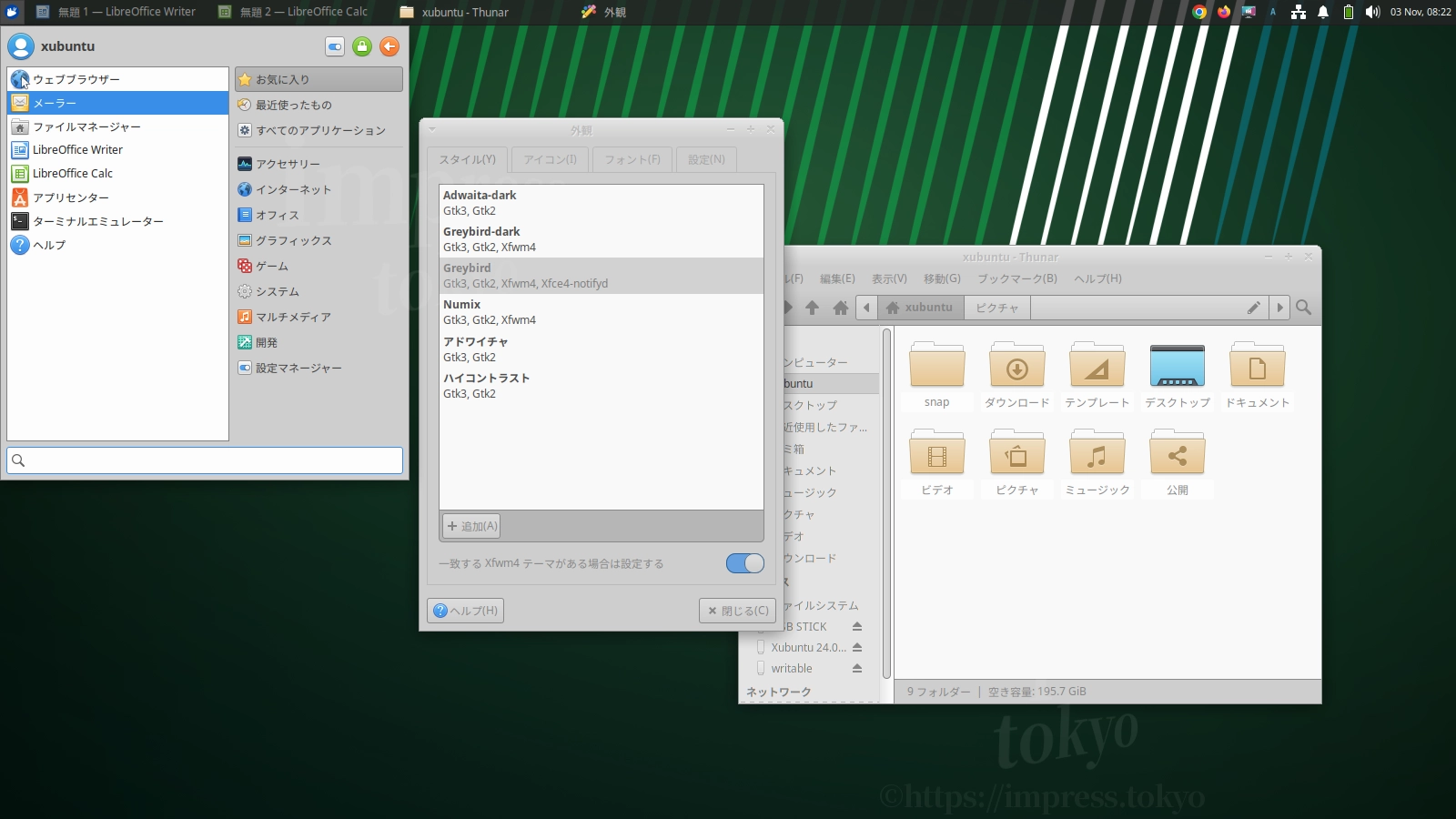Select the ハイコントラスト theme
Screen dimensions: 1456x819
tap(602, 386)
